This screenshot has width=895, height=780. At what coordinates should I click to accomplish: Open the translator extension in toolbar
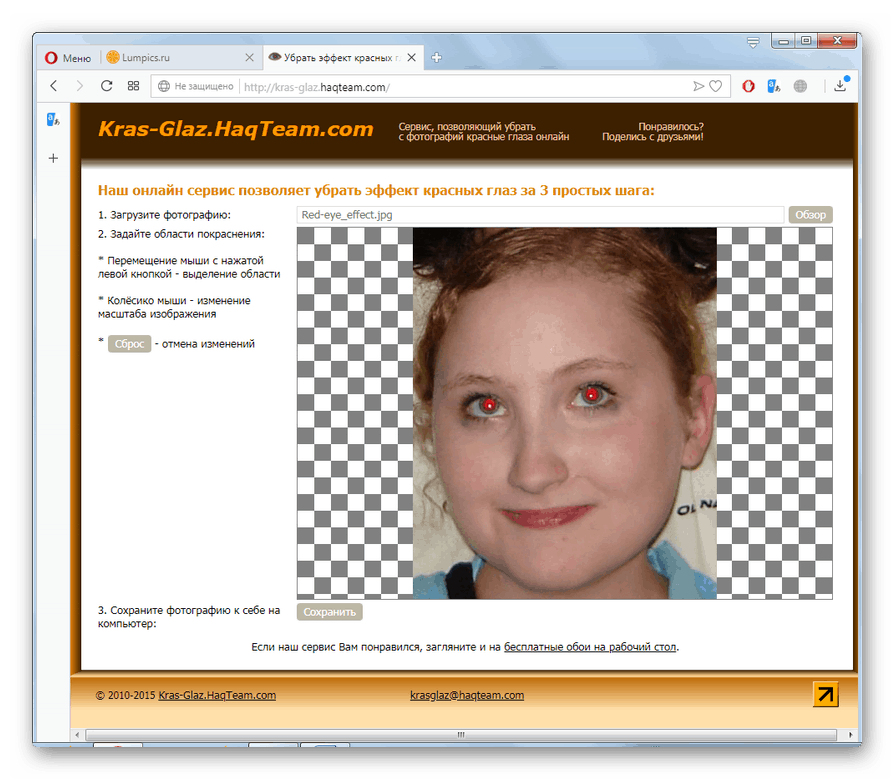point(773,86)
